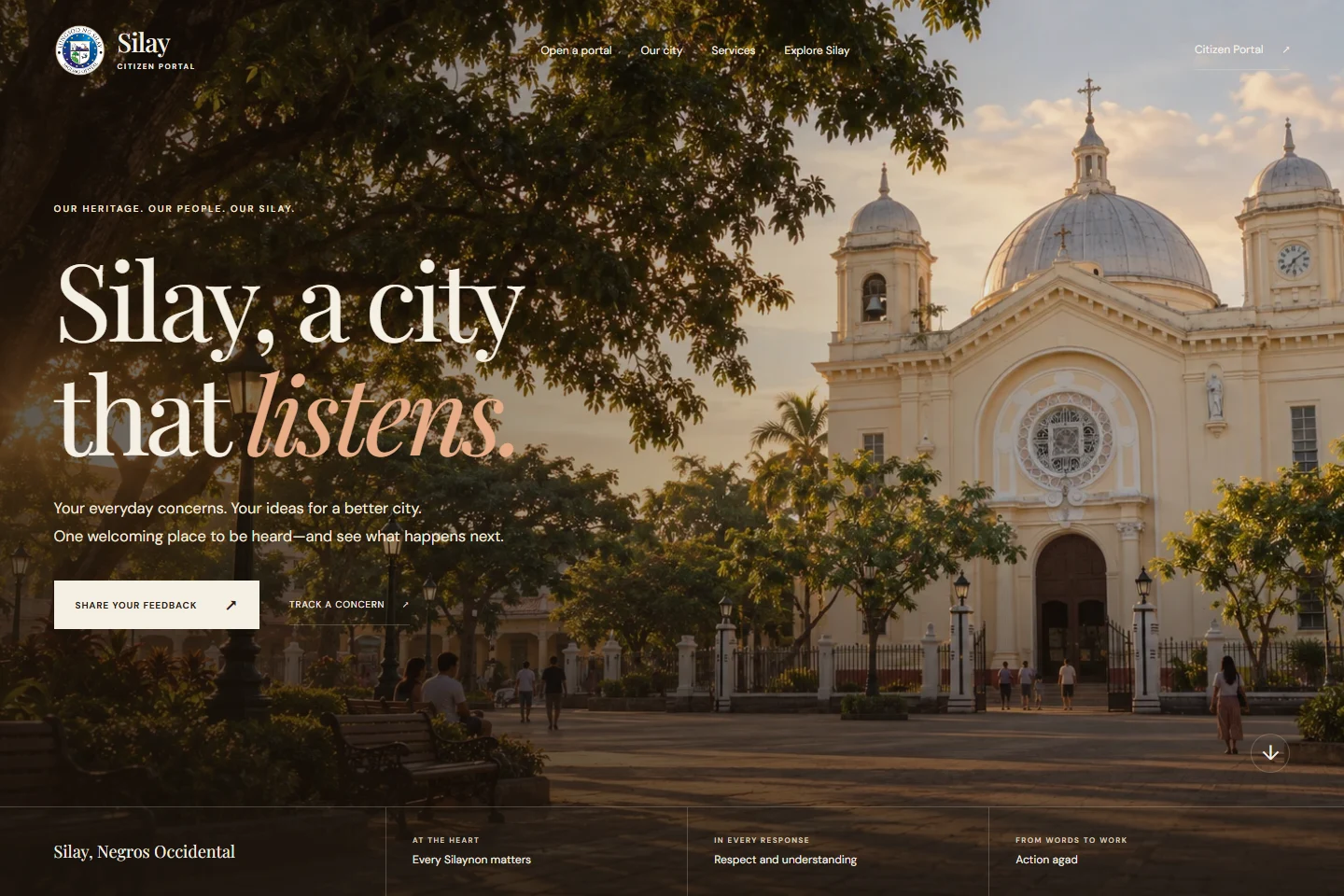
Task: Click 'Every Silaynon matters' text
Action: pos(471,860)
